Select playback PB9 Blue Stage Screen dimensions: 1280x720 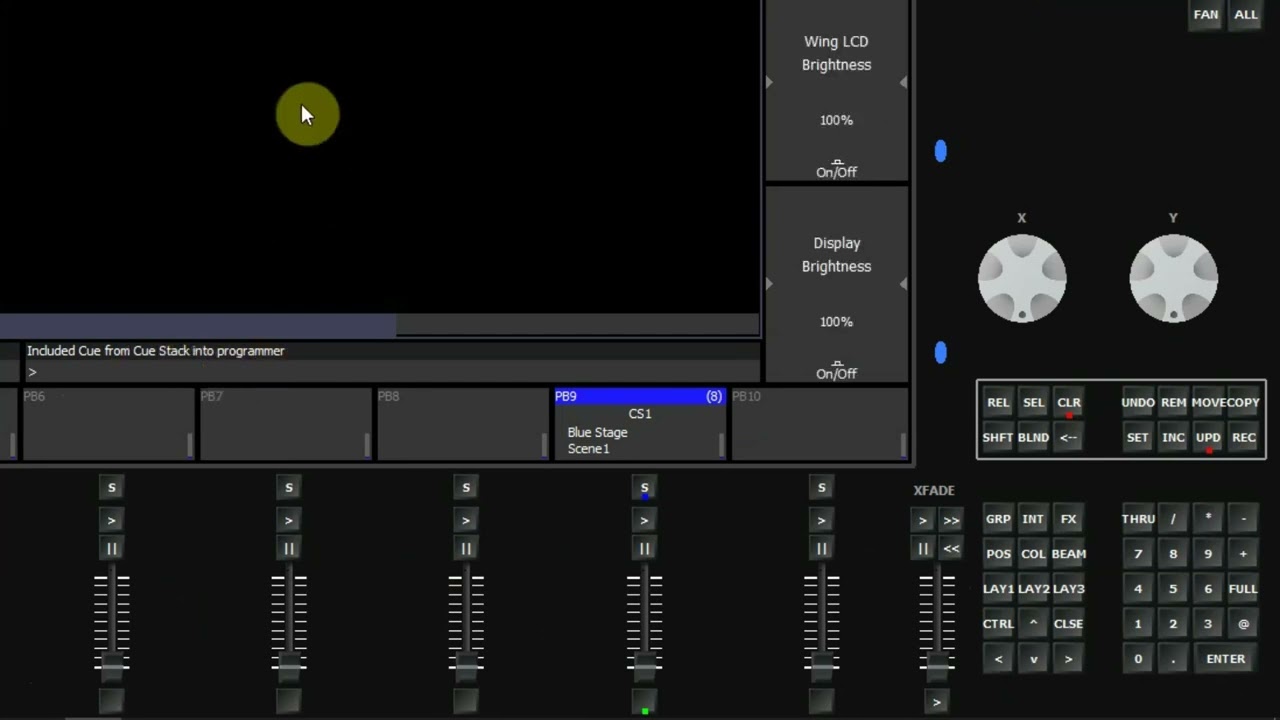pyautogui.click(x=639, y=425)
